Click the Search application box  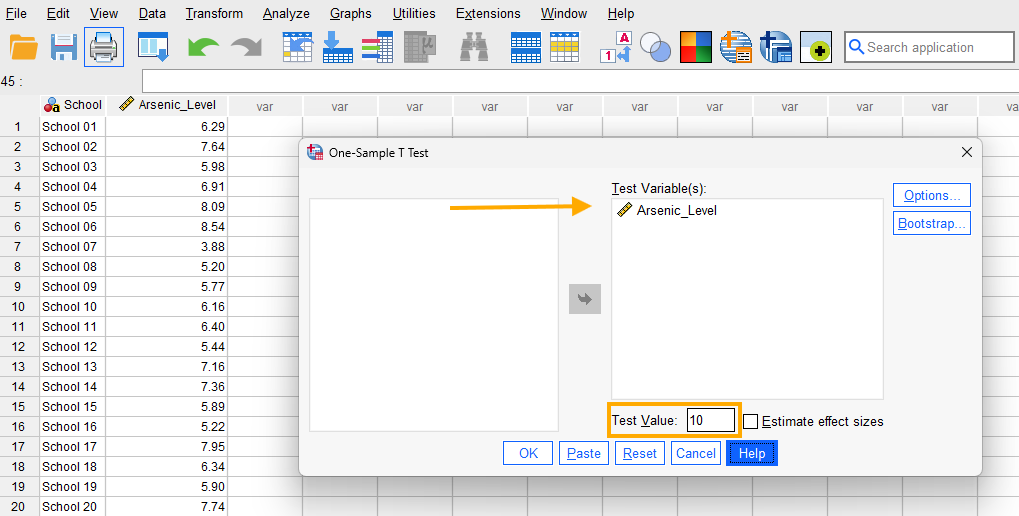point(929,47)
